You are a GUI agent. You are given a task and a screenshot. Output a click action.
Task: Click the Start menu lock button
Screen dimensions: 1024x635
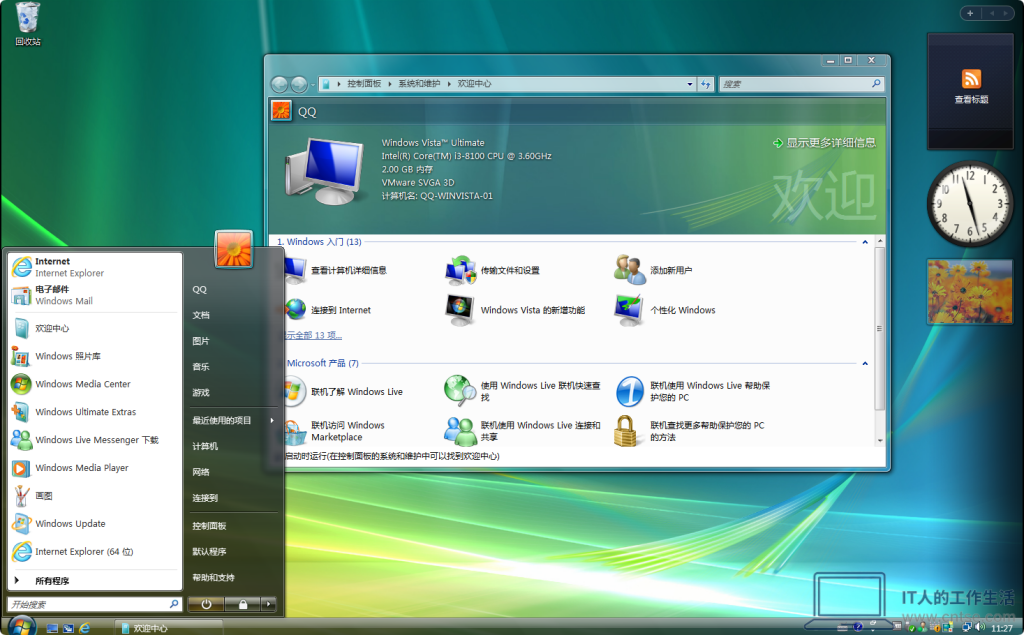point(242,604)
